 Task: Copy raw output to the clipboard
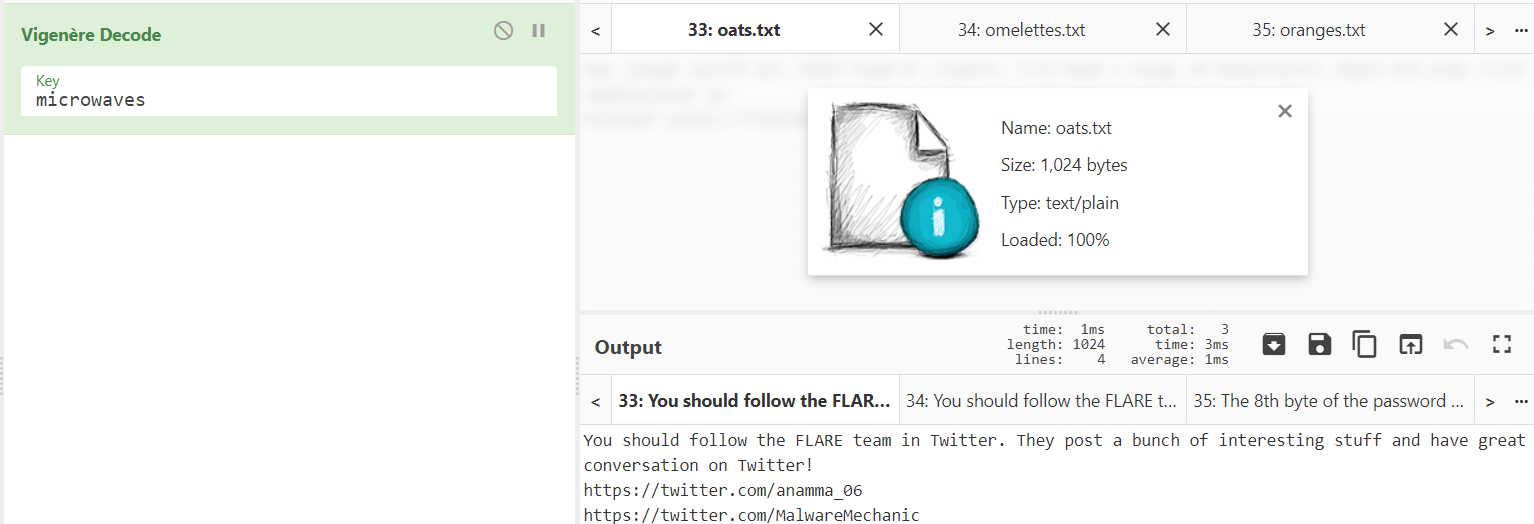(x=1364, y=345)
